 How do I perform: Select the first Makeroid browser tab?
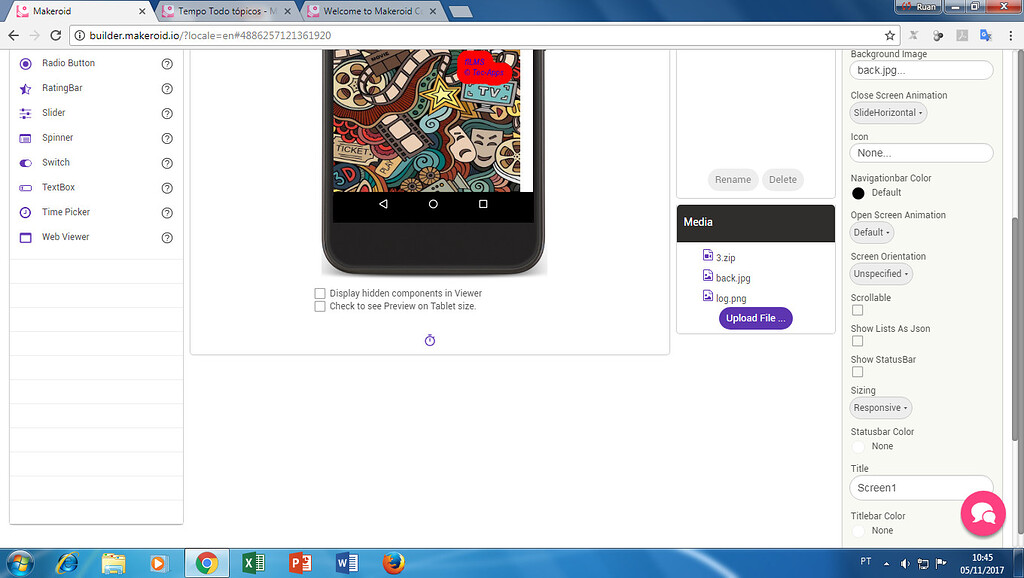82,11
